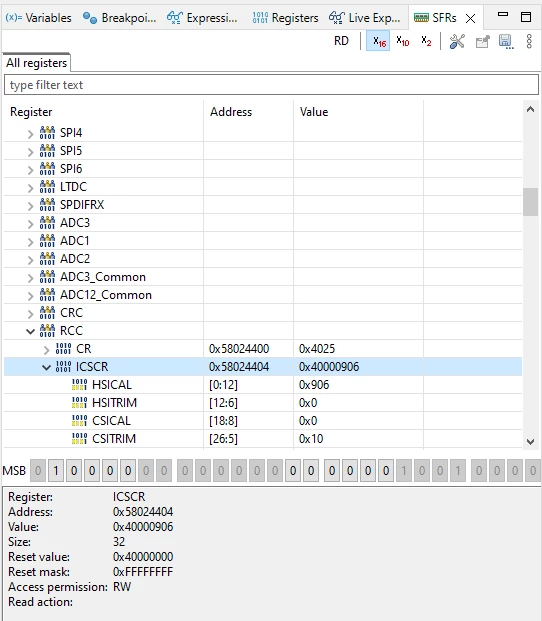This screenshot has height=621, width=542.
Task: Open SFR configuration tools icon
Action: tap(457, 41)
